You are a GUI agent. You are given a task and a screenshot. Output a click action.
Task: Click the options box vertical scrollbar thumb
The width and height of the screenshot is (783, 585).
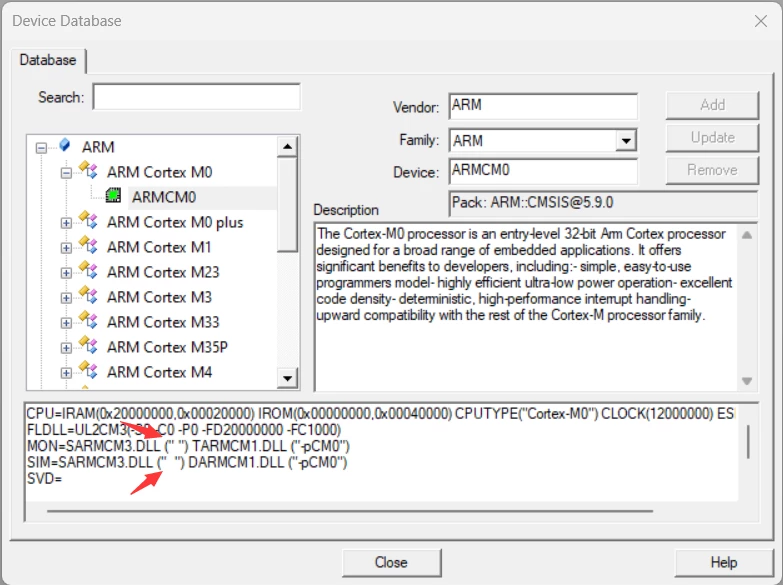point(748,441)
